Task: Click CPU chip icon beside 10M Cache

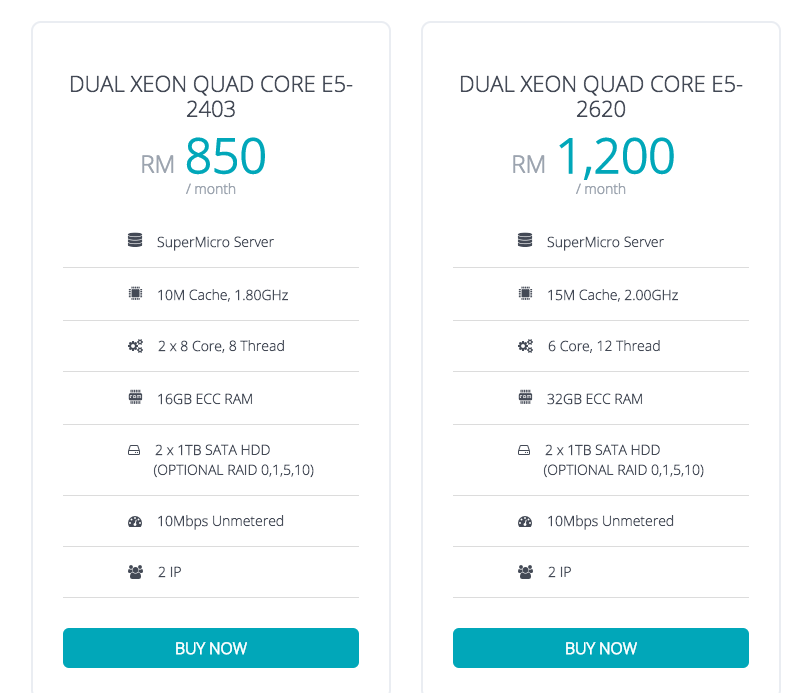Action: click(135, 294)
